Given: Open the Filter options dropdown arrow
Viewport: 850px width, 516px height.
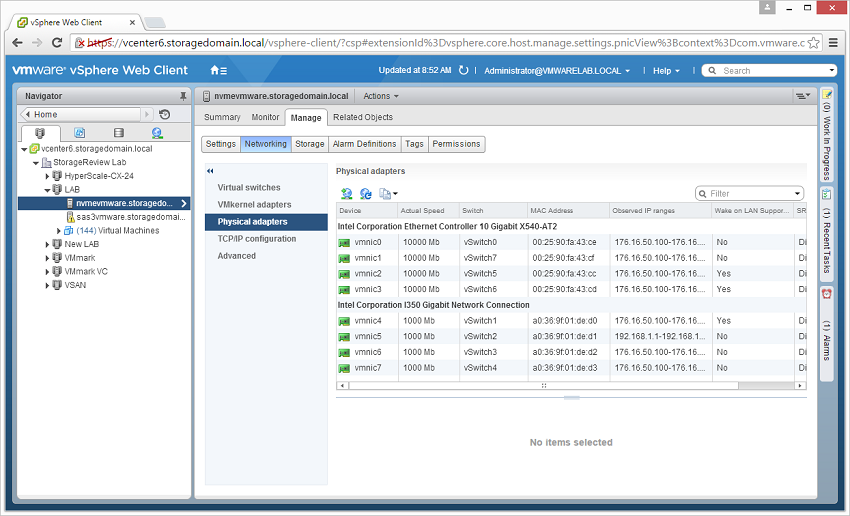Looking at the screenshot, I should [x=797, y=194].
